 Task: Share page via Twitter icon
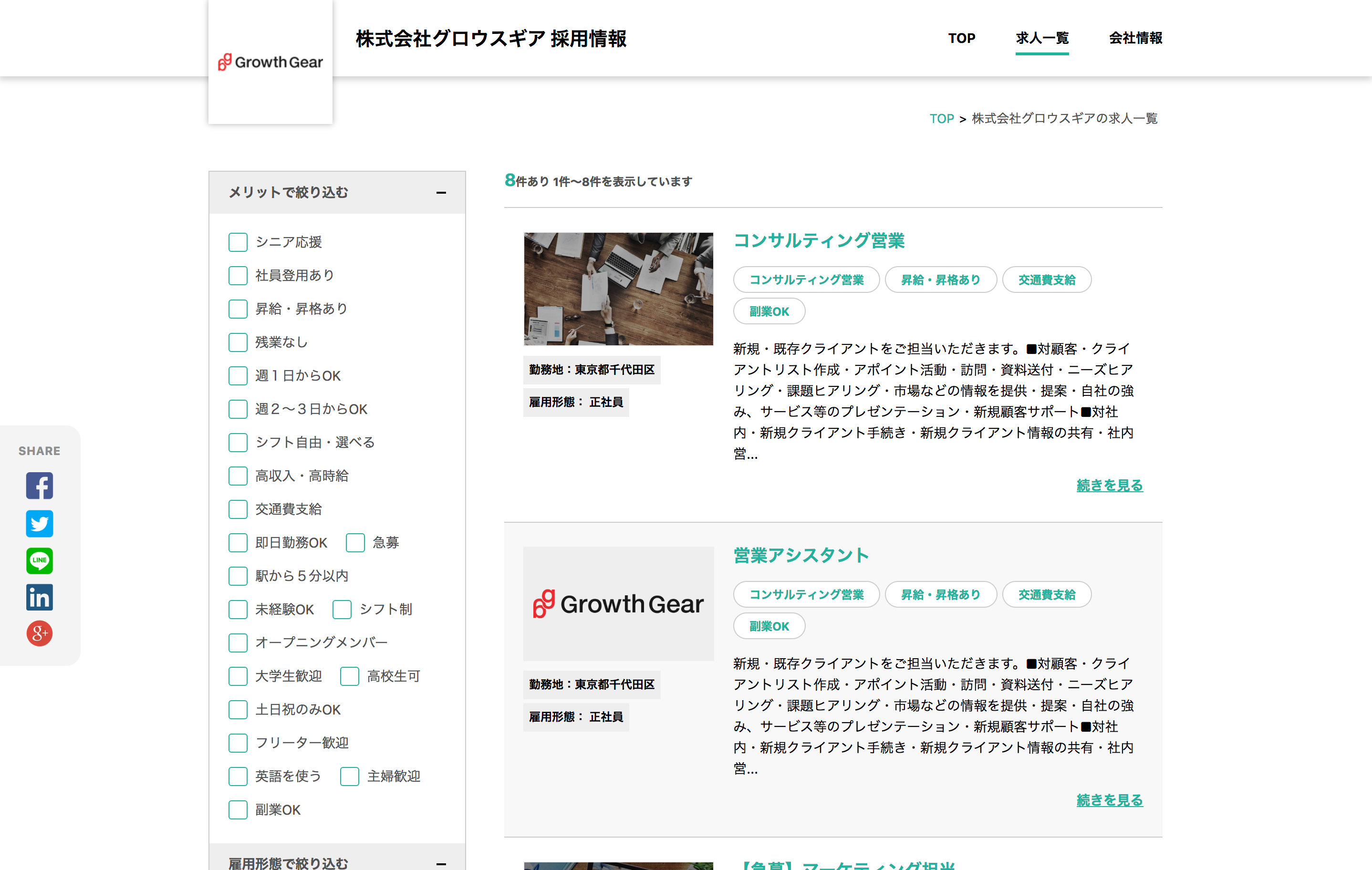[39, 523]
